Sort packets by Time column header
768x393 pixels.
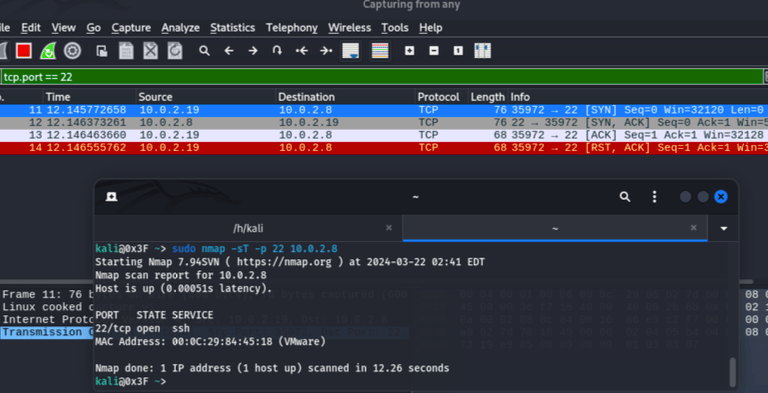click(x=90, y=97)
